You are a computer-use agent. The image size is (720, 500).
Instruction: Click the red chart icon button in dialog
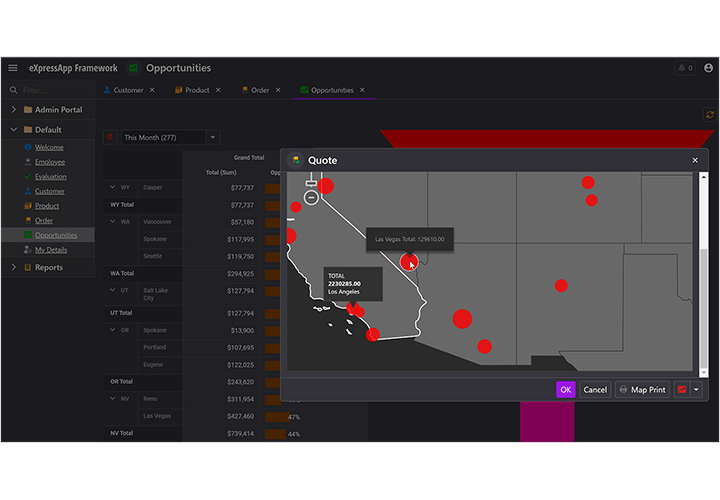pos(682,390)
